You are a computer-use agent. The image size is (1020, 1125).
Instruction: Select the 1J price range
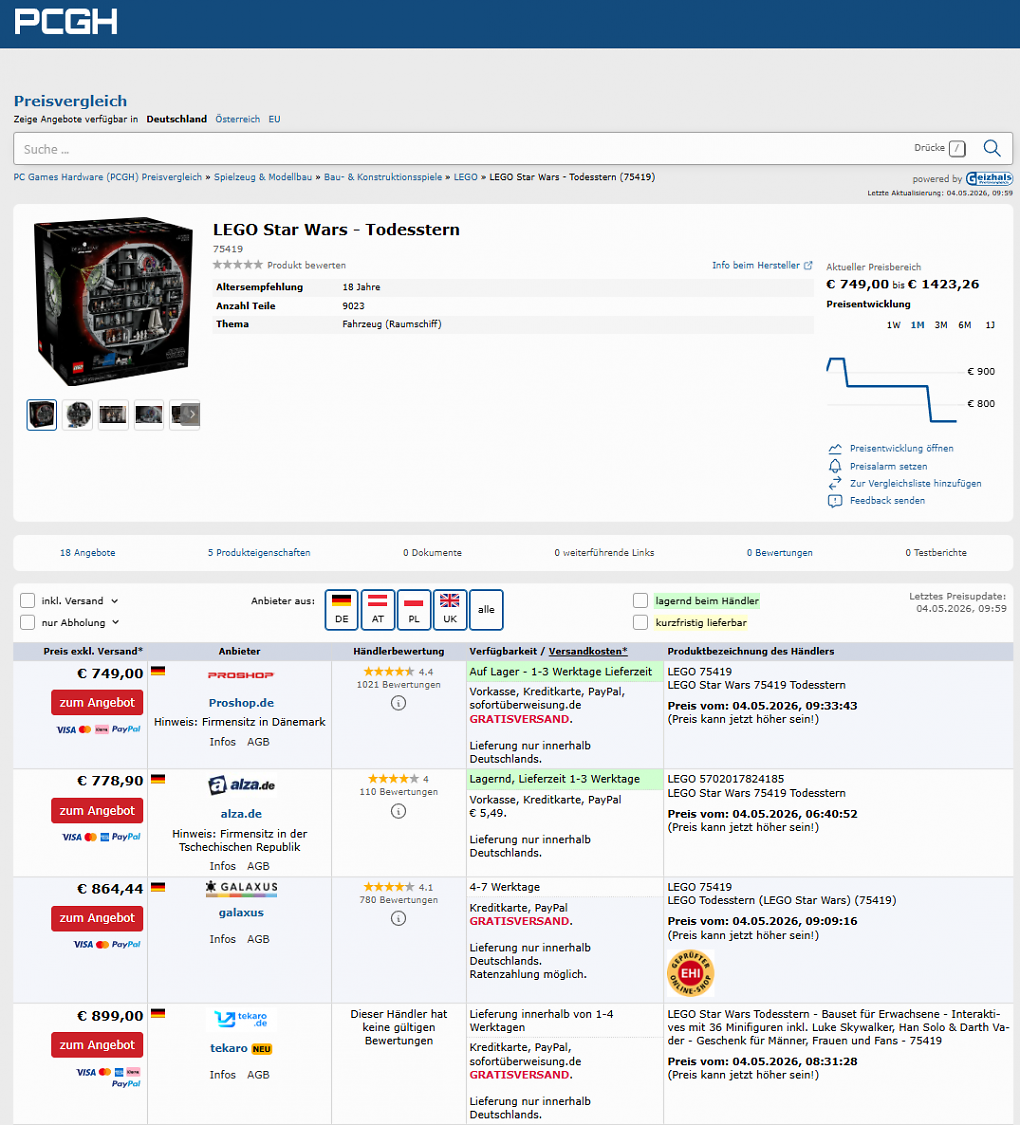click(990, 325)
